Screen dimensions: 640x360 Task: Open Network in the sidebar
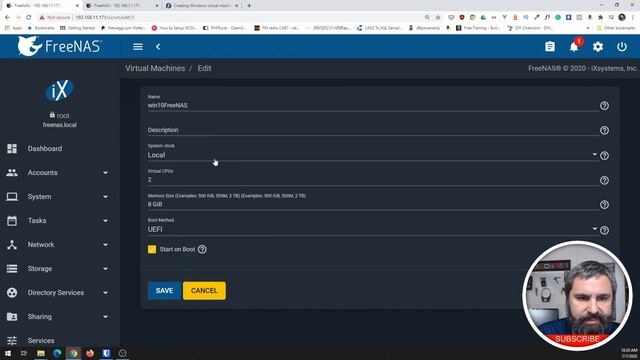coord(41,245)
